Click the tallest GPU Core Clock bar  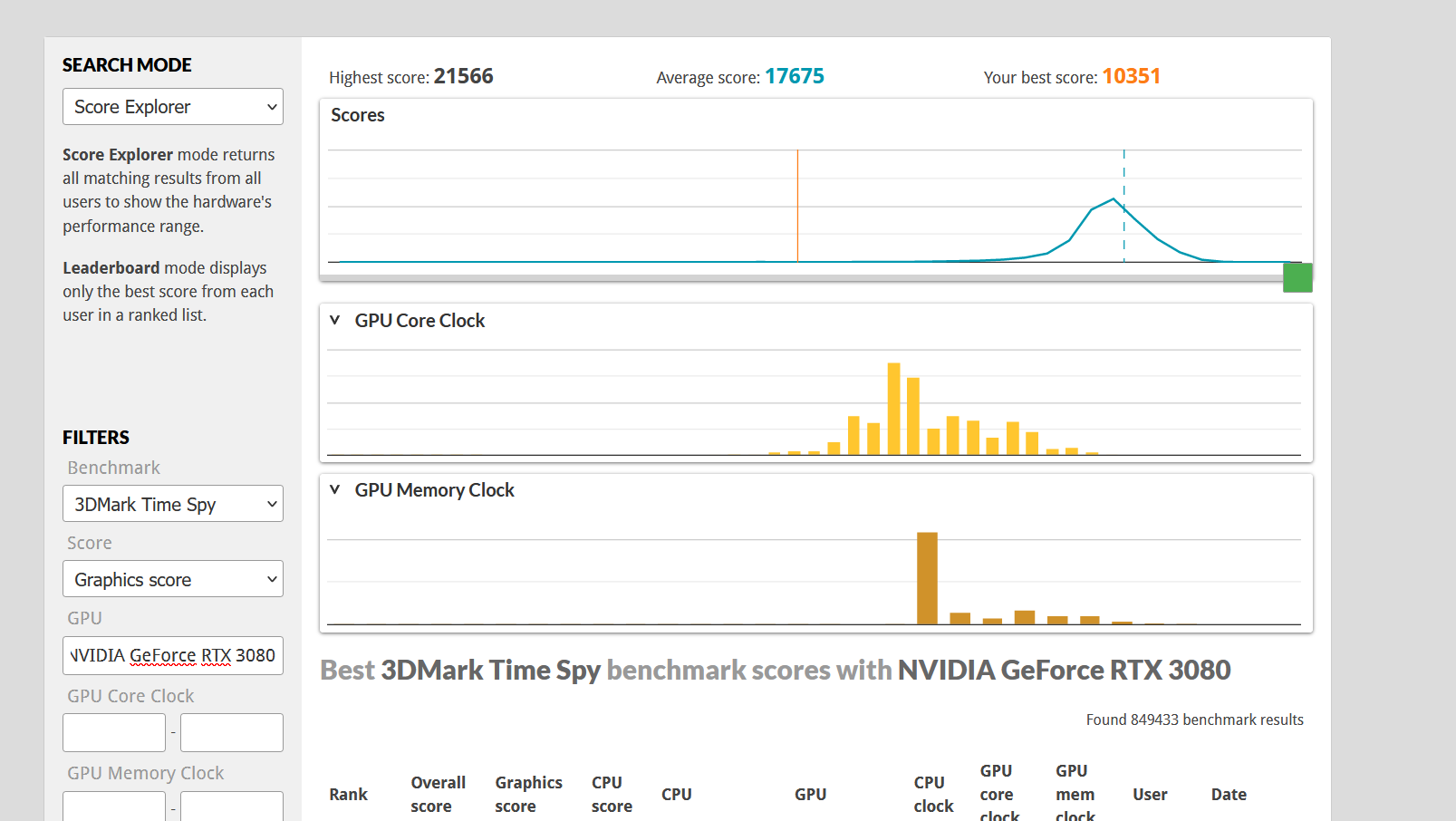pyautogui.click(x=894, y=409)
